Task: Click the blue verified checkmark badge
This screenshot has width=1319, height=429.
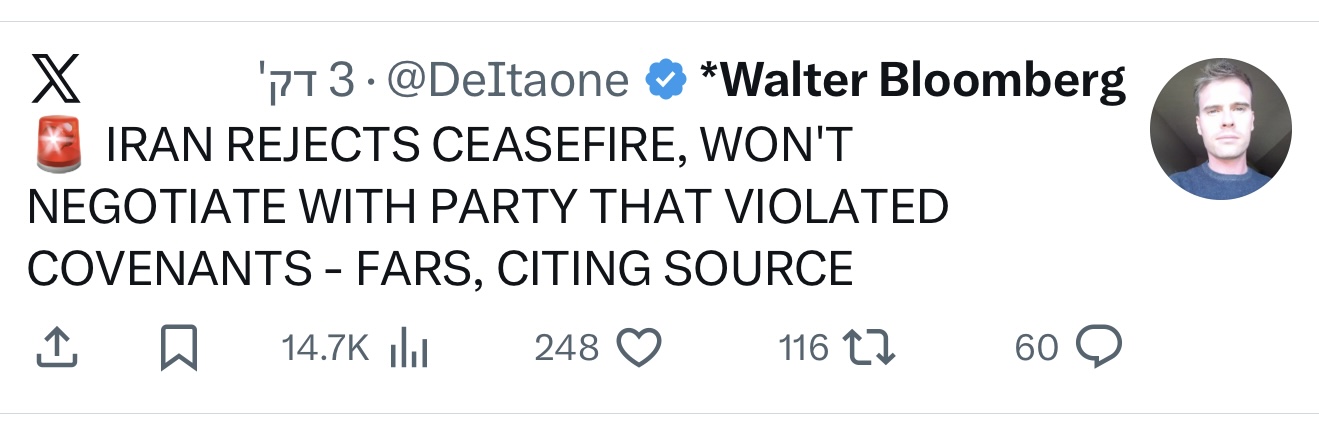Action: tap(666, 81)
